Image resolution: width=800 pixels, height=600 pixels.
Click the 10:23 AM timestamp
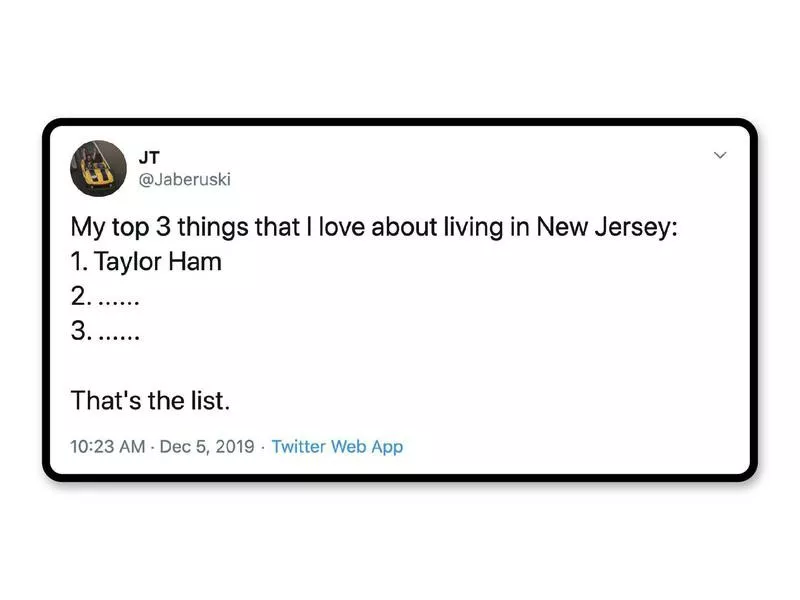(108, 447)
